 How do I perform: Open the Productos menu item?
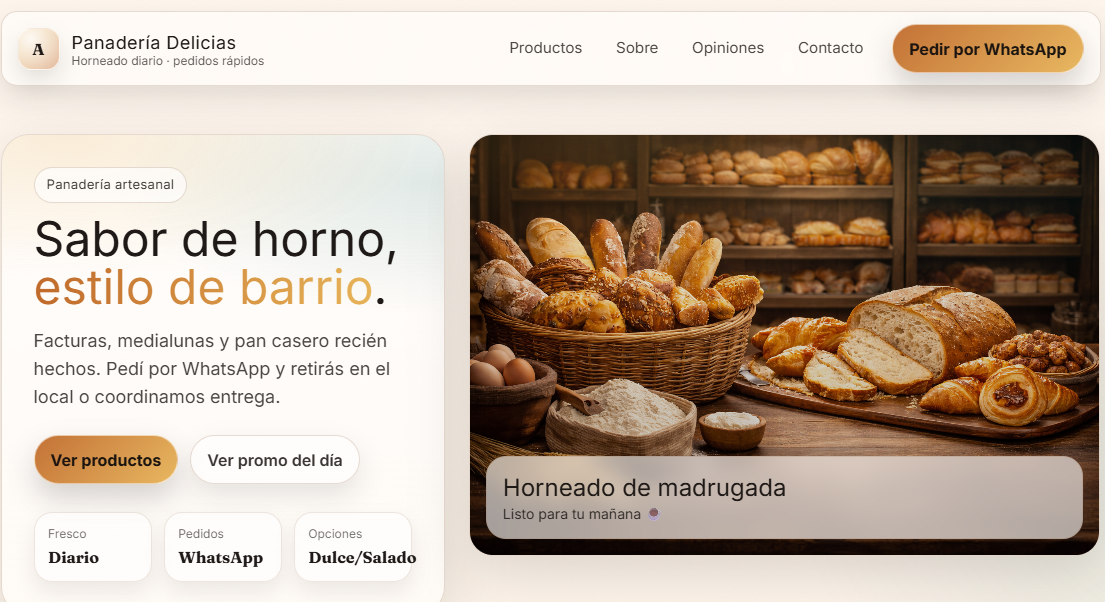pos(545,48)
